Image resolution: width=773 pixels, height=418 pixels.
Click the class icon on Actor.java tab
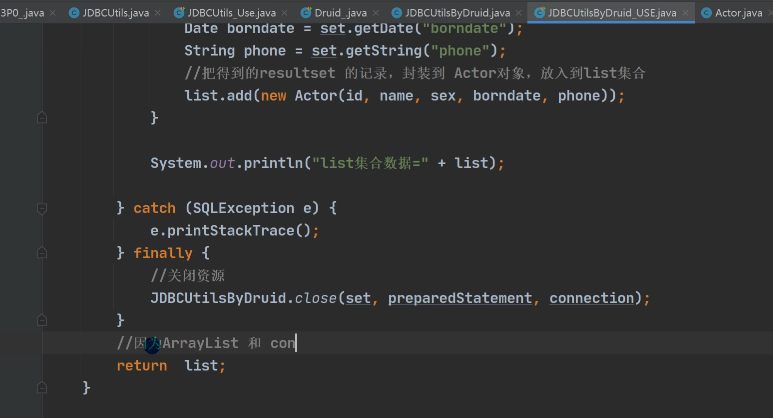[x=706, y=13]
